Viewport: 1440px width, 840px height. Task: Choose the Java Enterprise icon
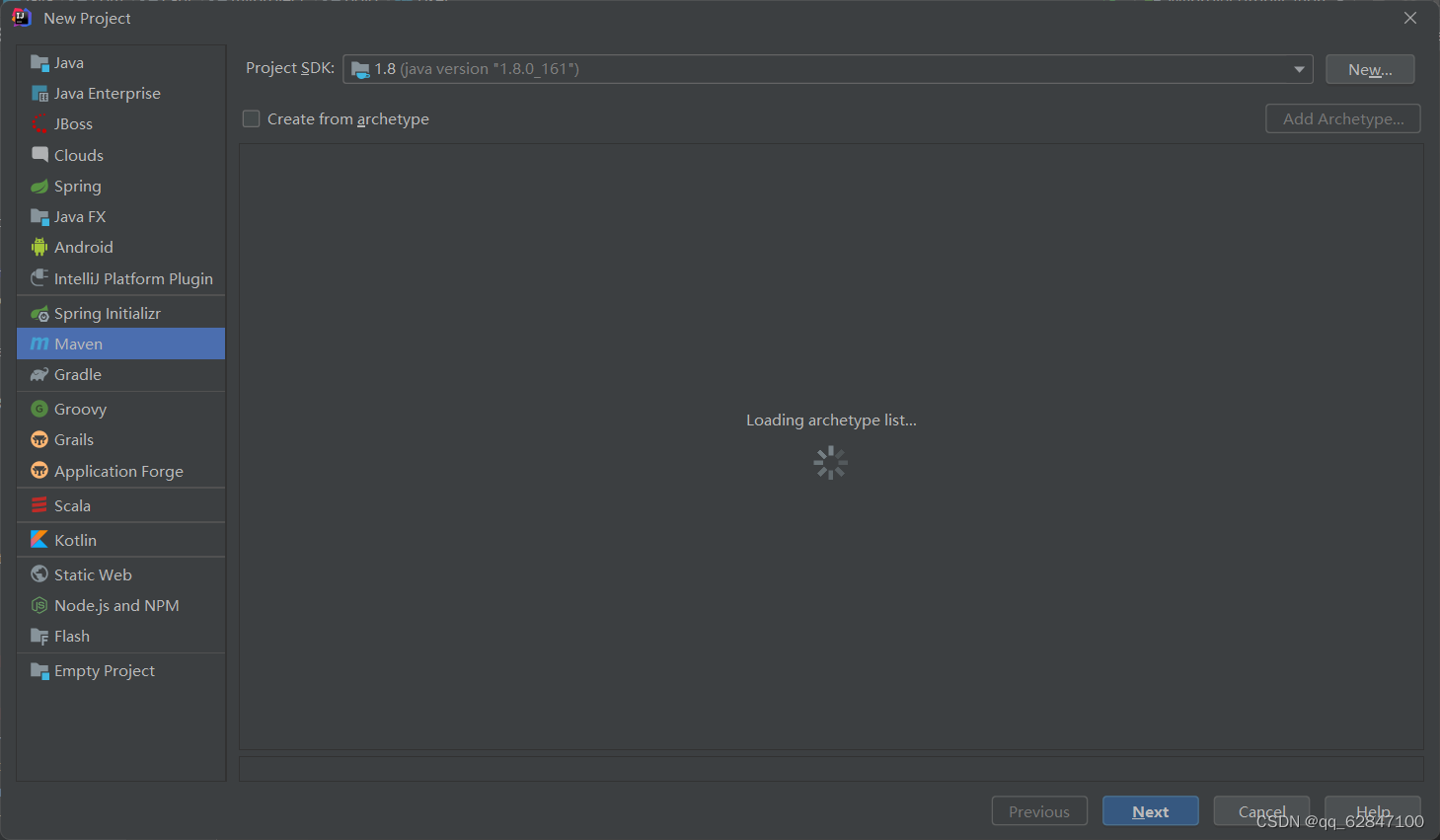[x=39, y=94]
